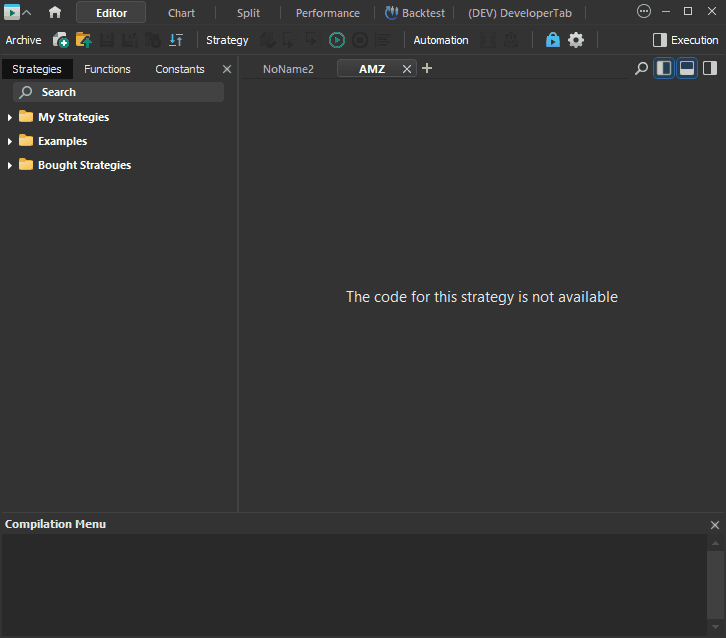
Task: Click the home icon in title bar
Action: (55, 13)
